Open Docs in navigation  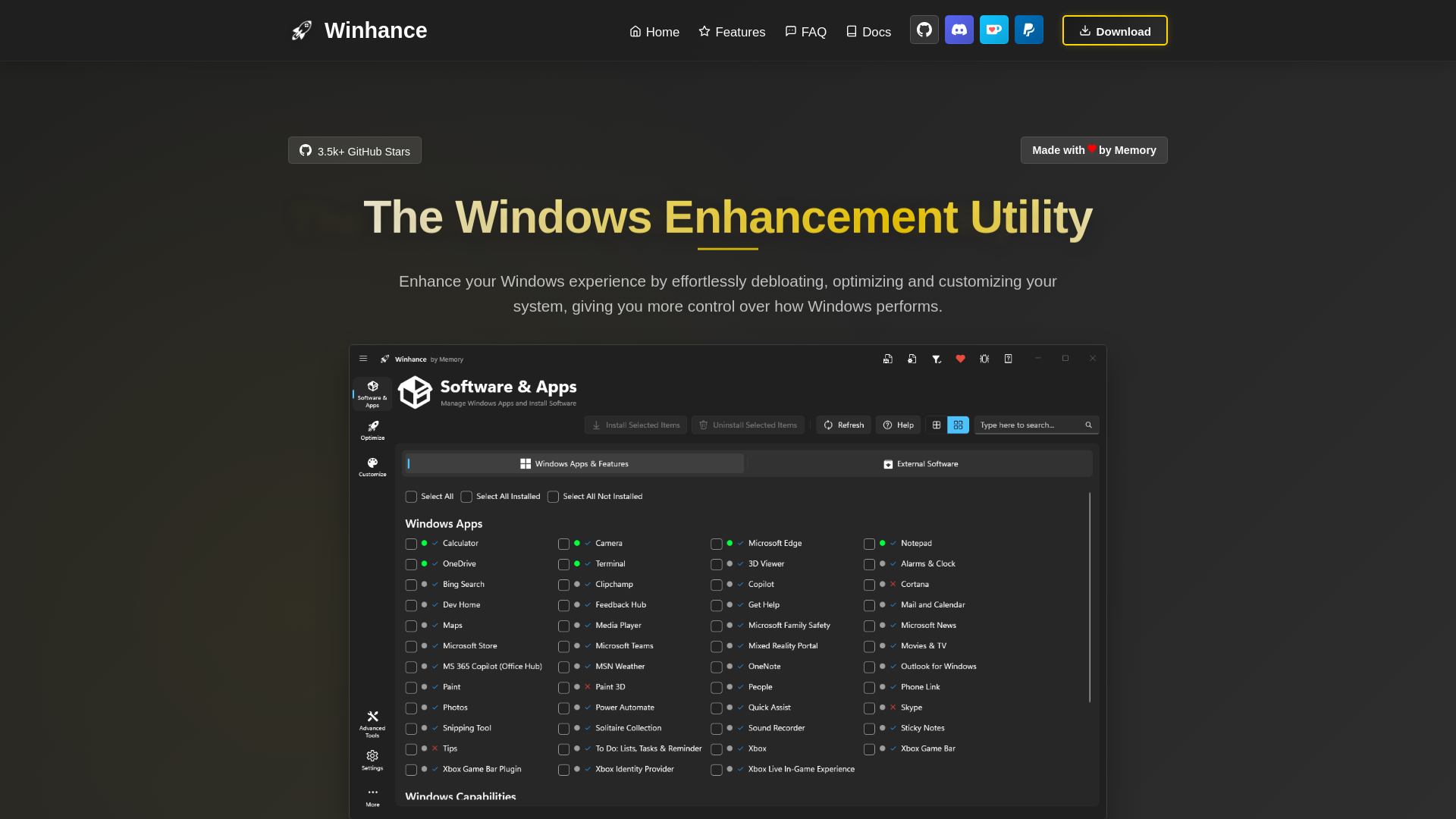868,32
